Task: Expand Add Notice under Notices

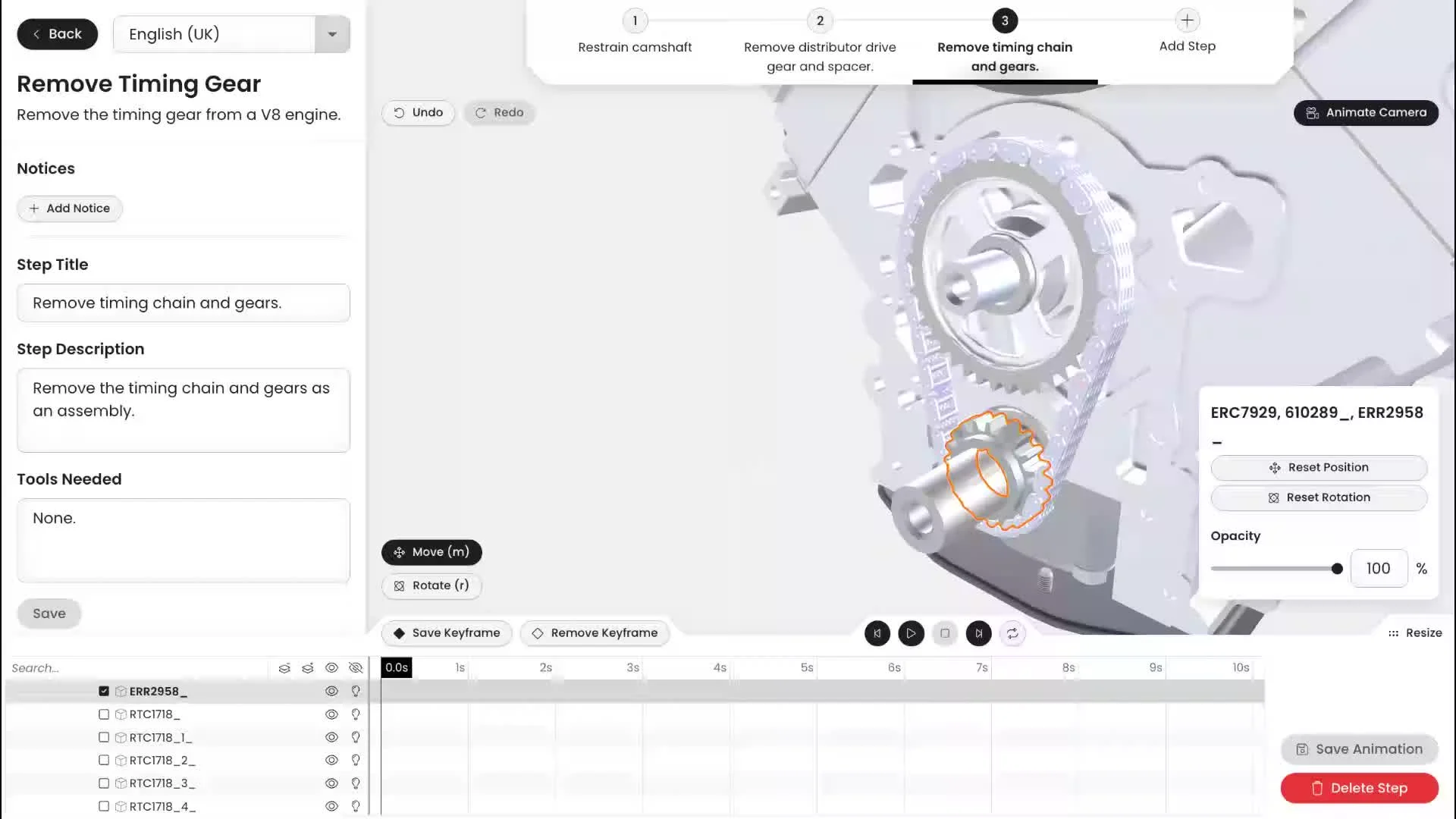Action: [70, 209]
